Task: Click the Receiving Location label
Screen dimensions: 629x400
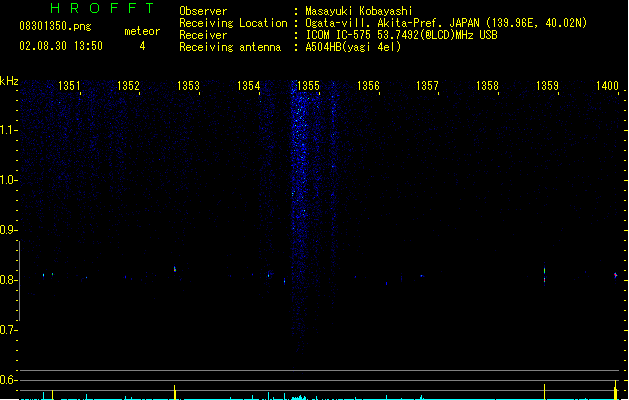Action: pyautogui.click(x=233, y=23)
